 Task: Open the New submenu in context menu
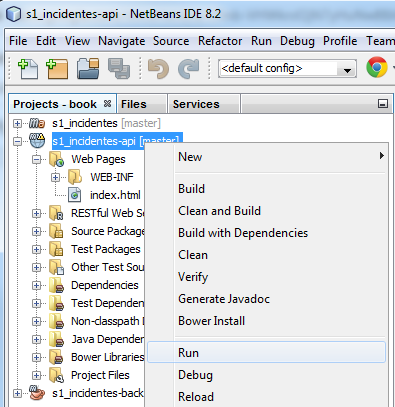tap(266, 157)
